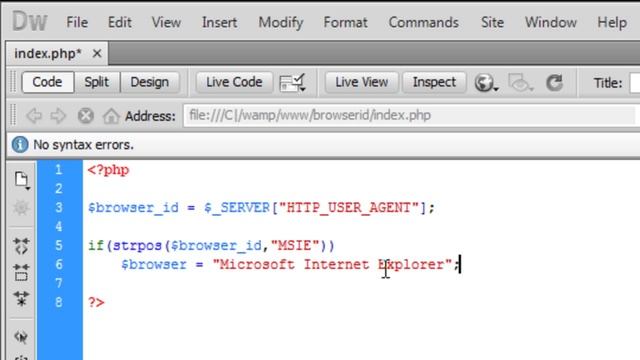The height and width of the screenshot is (360, 640).
Task: Open the Window menu
Action: pos(550,22)
